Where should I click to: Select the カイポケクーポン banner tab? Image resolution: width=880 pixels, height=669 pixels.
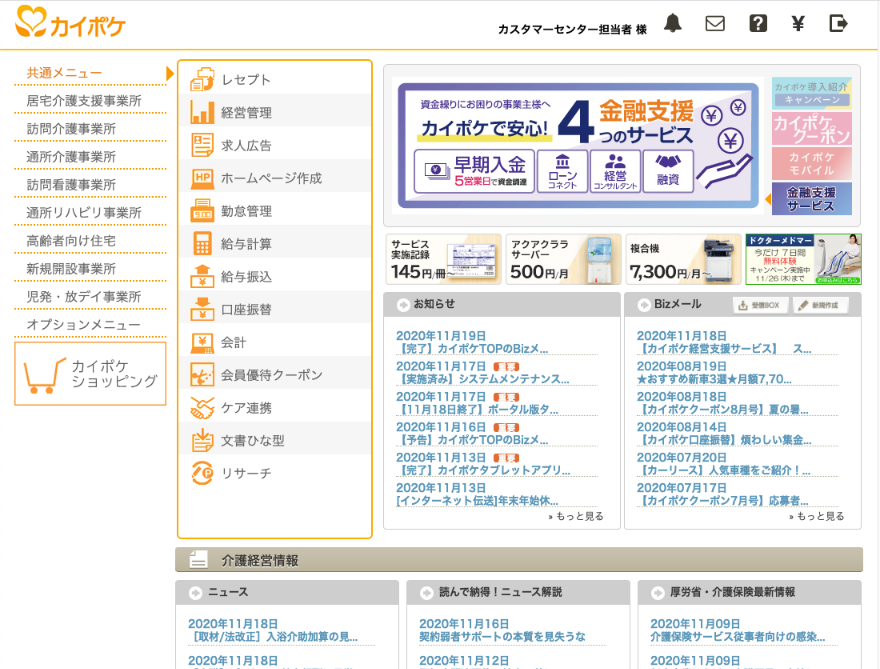tap(812, 129)
